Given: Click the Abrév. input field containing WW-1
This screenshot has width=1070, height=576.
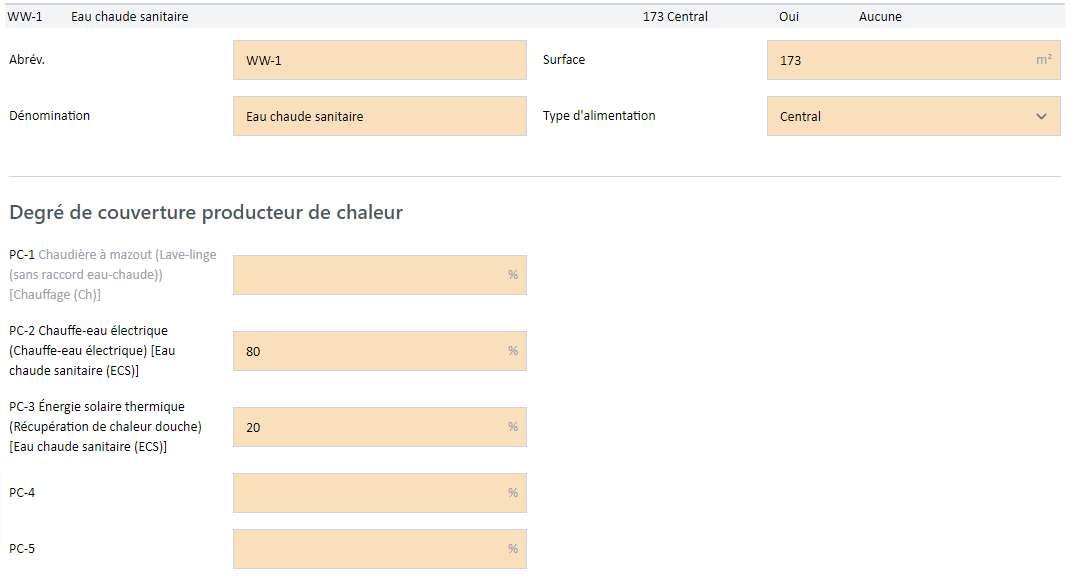Looking at the screenshot, I should (x=379, y=60).
